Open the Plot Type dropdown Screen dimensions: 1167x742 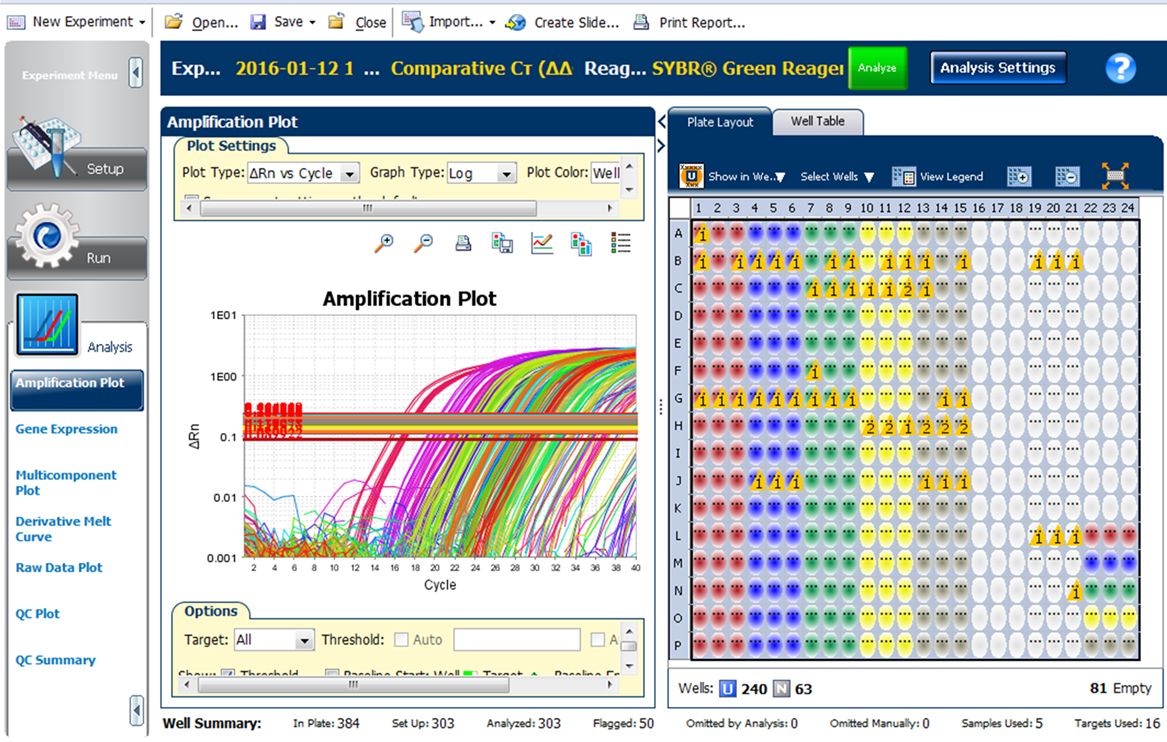click(349, 173)
